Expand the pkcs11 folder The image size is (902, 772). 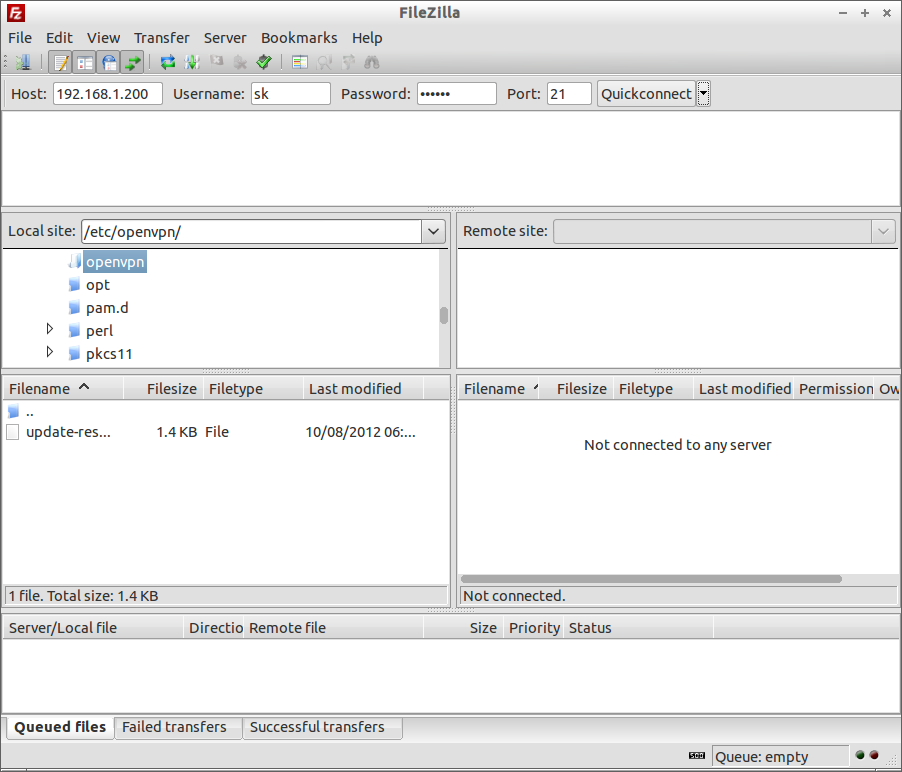(x=49, y=351)
